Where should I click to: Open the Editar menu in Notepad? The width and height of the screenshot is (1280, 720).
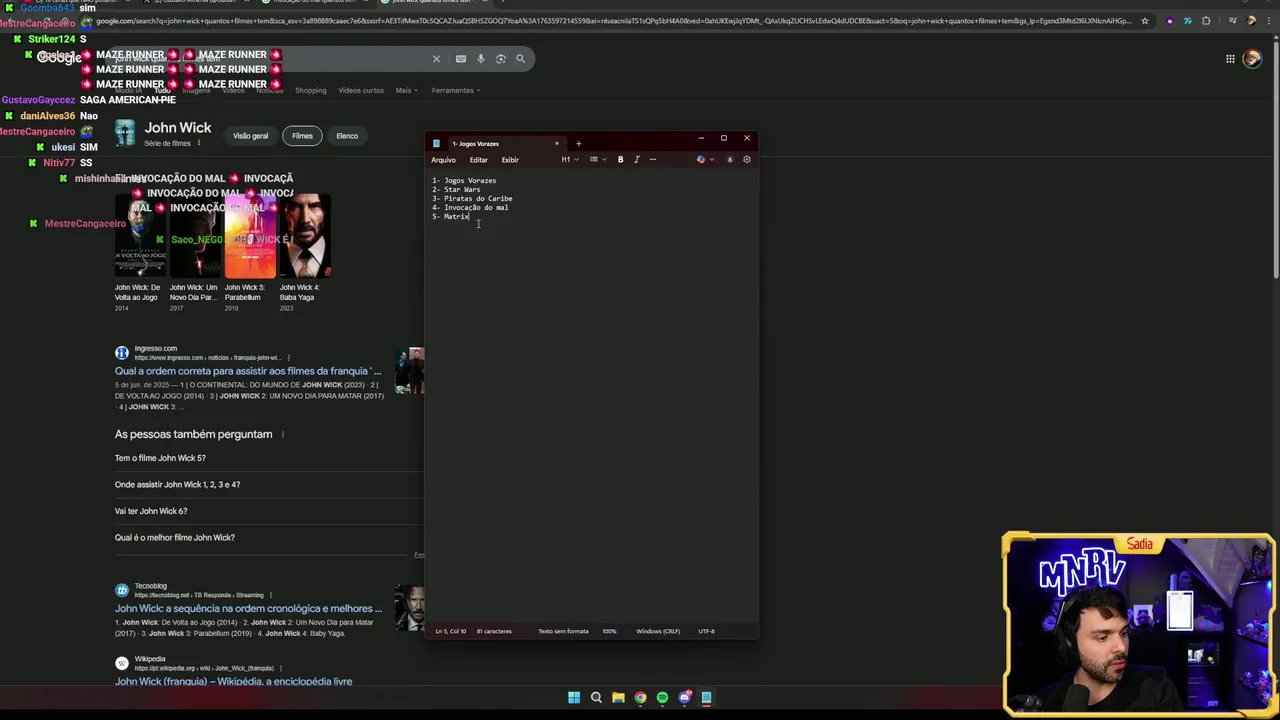pyautogui.click(x=479, y=160)
